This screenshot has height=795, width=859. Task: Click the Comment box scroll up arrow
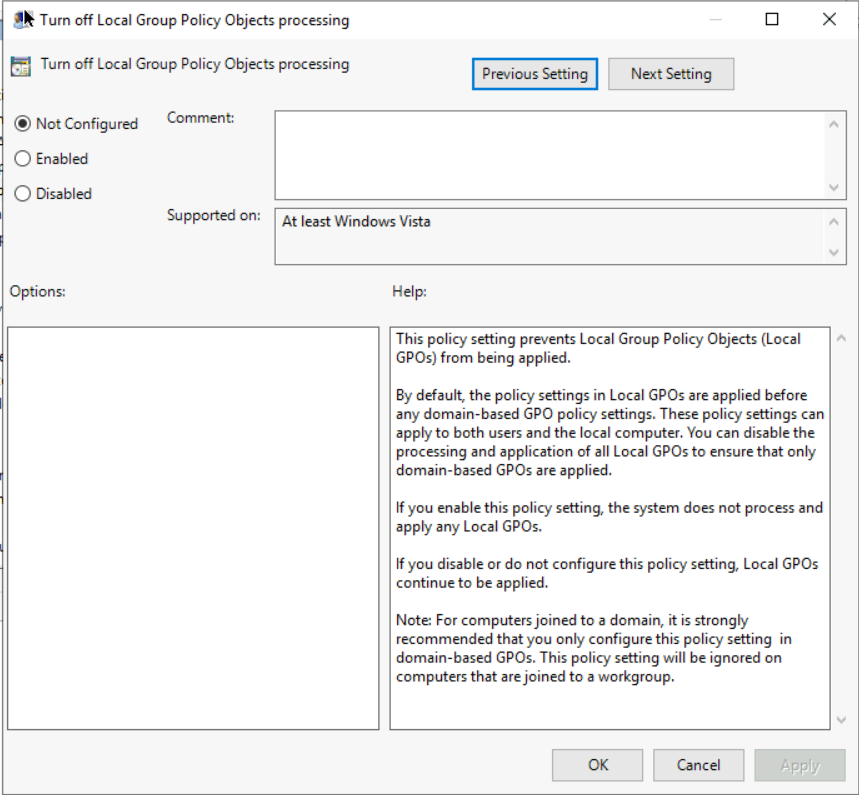[x=835, y=123]
